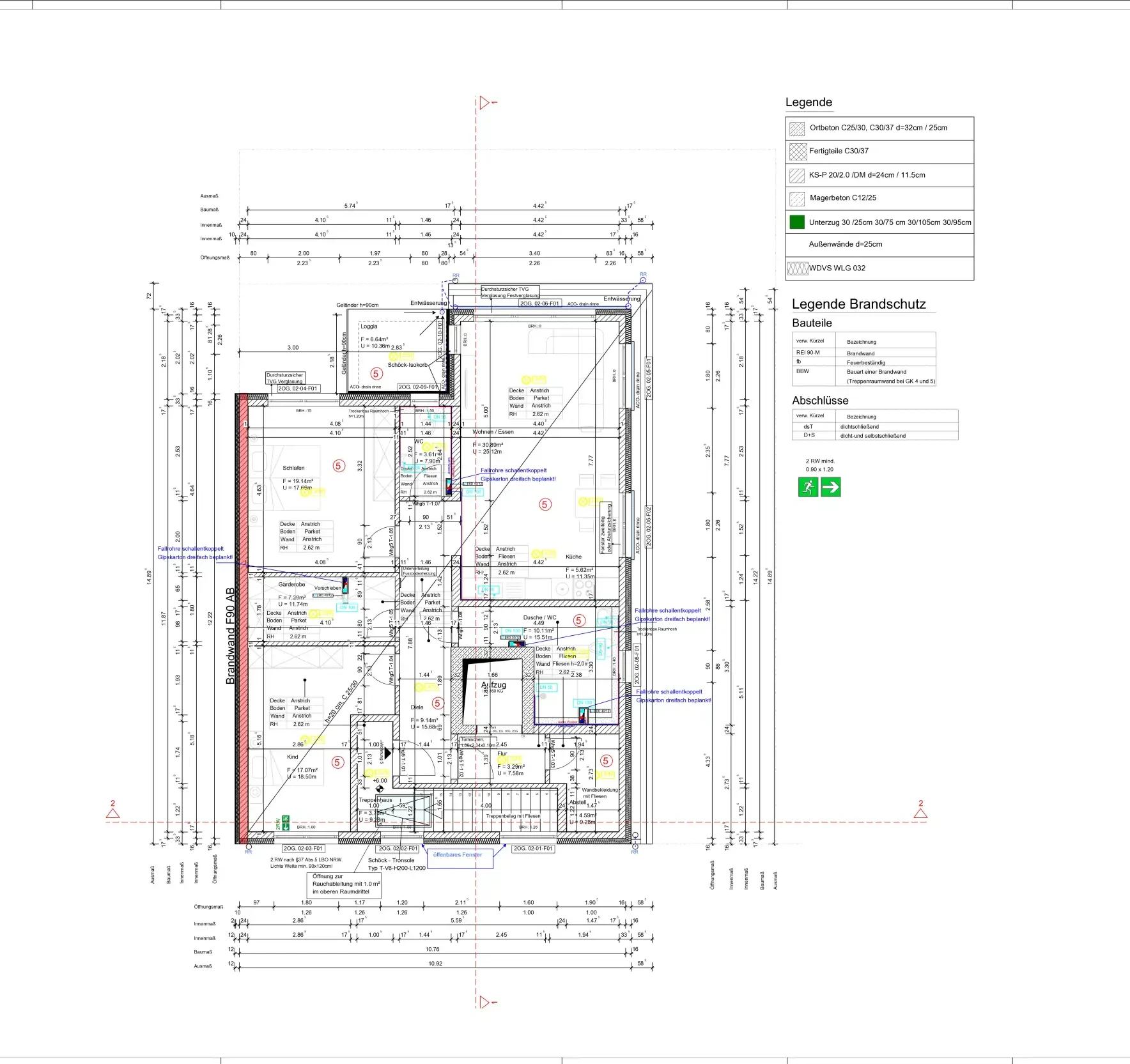Click the Aufzug elevator label
This screenshot has width=1130, height=1064.
click(493, 684)
